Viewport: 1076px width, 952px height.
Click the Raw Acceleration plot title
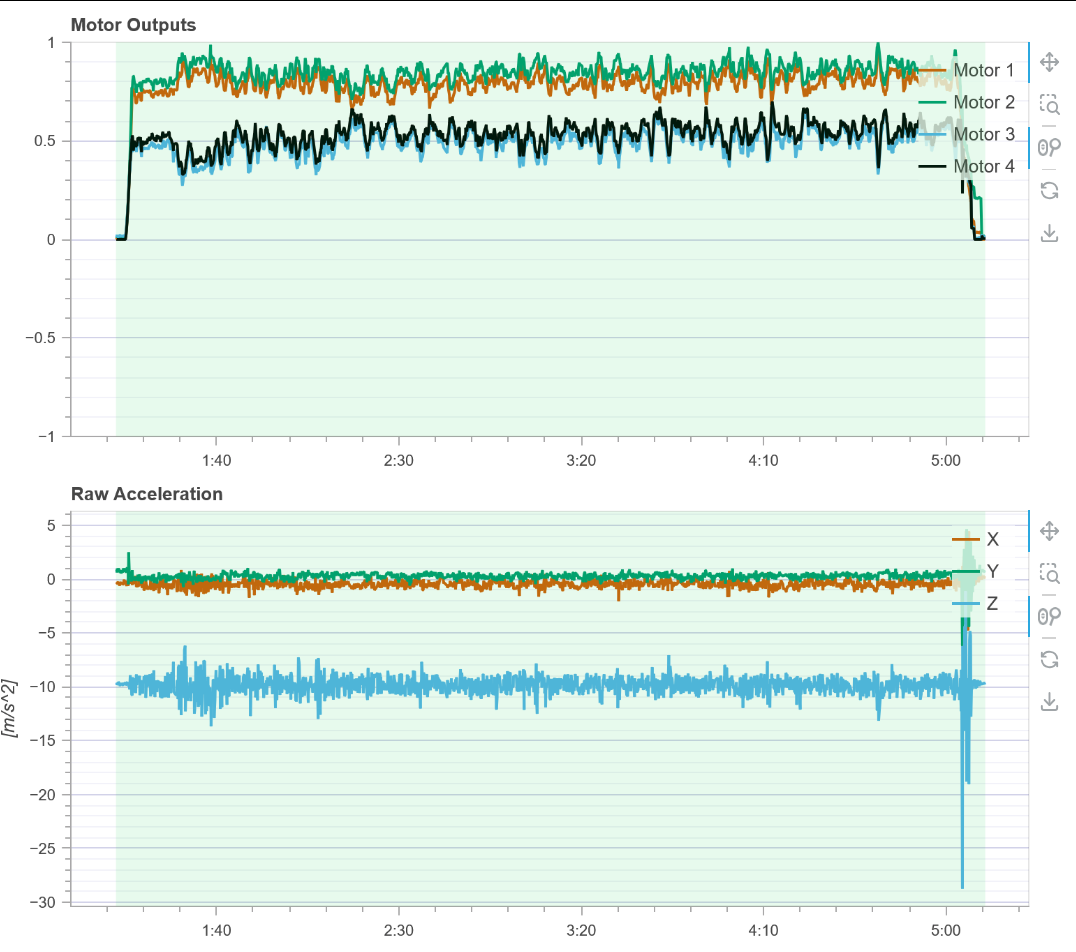[146, 494]
